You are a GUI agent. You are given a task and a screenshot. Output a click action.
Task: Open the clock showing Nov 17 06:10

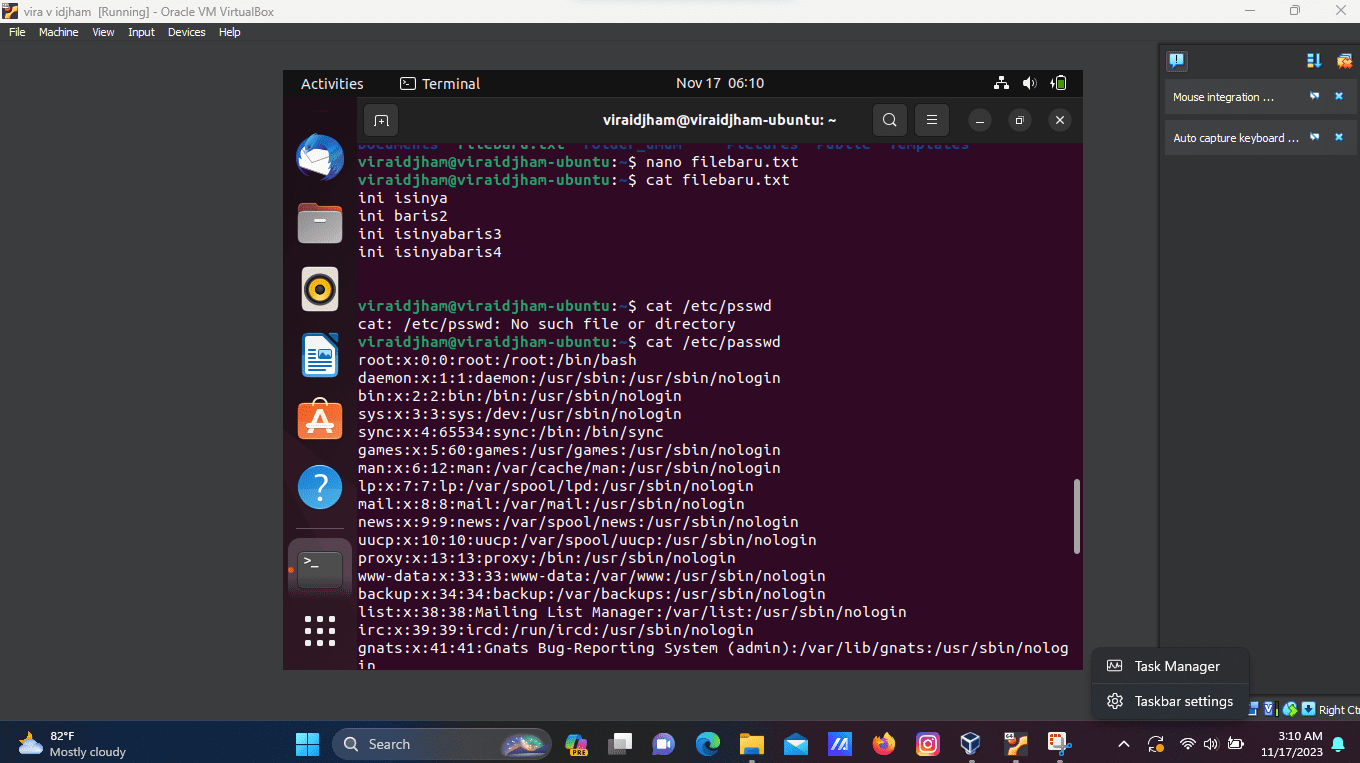pos(720,84)
